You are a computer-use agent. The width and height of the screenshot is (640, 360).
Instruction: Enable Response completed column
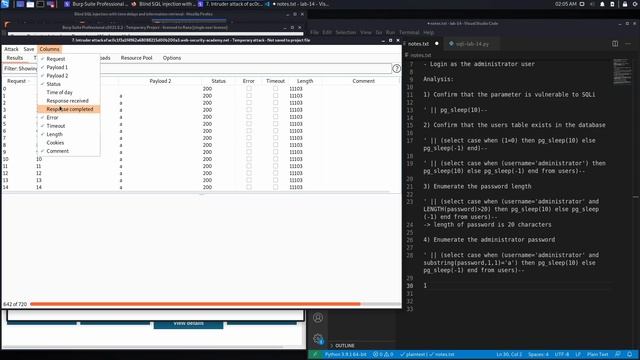point(68,109)
